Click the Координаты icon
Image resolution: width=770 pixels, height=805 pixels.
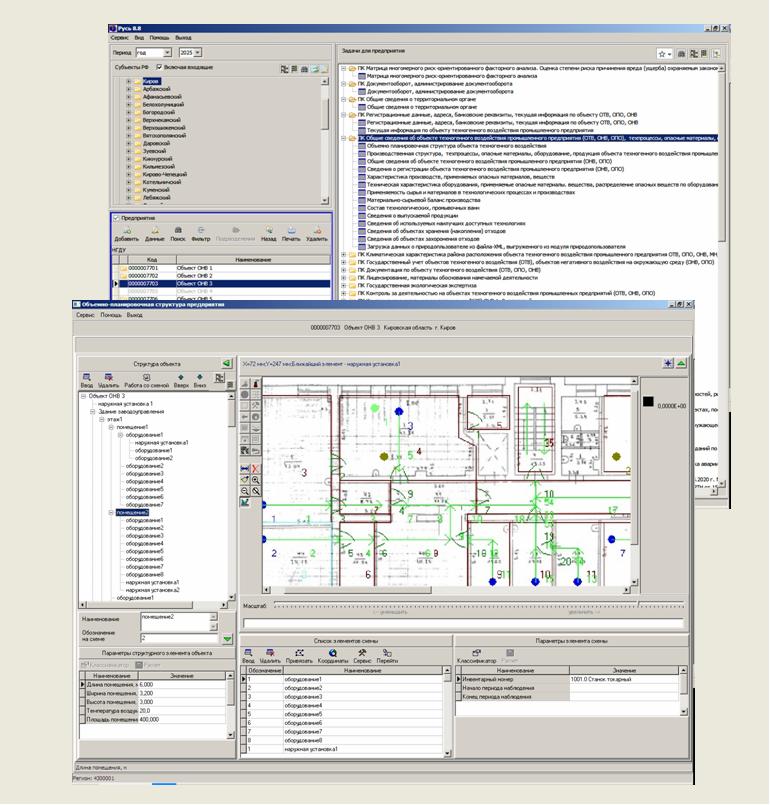[333, 654]
